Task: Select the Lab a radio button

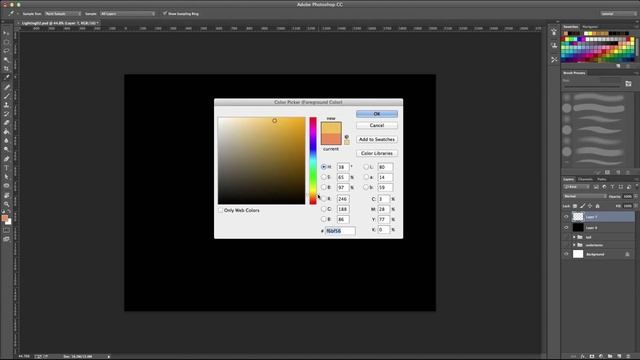Action: [366, 177]
